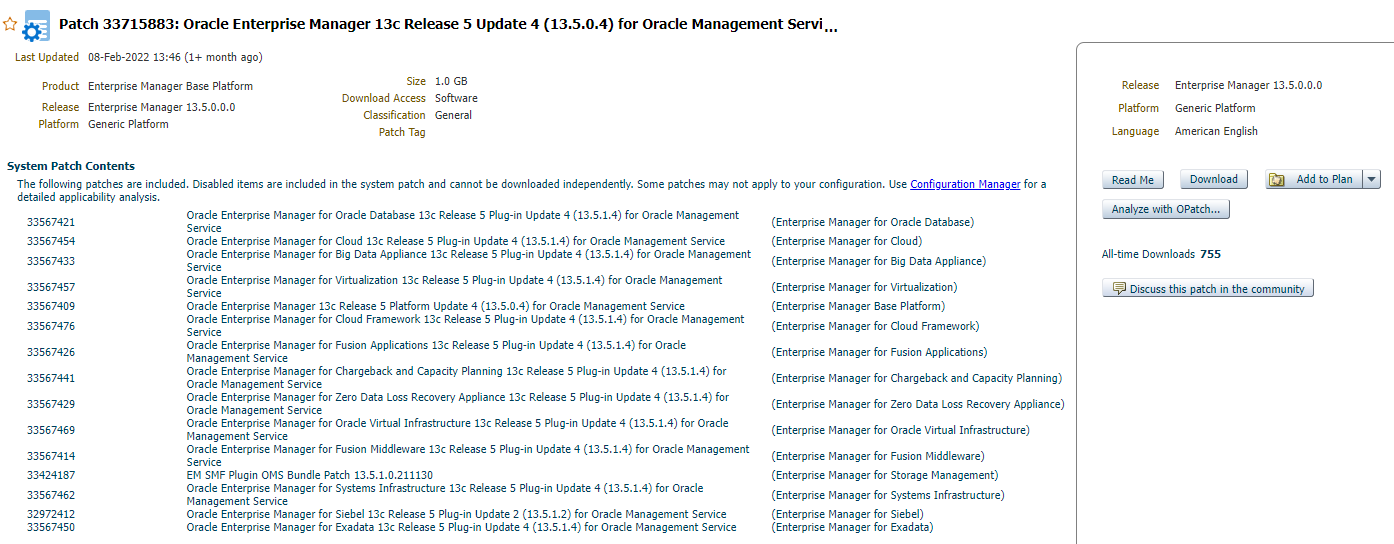Screen dimensions: 1394x544
Task: Click (Enterprise Manager for Chargeback and Capacity Planning)
Action: point(917,379)
